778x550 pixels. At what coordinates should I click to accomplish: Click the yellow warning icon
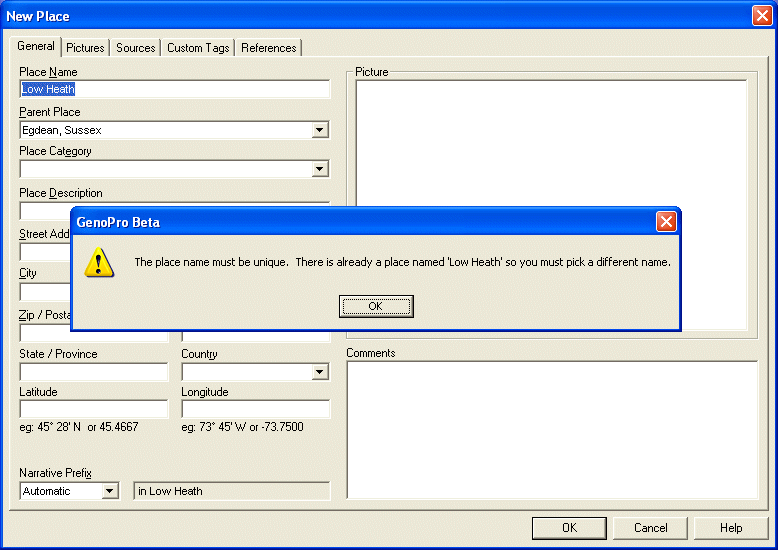[98, 263]
